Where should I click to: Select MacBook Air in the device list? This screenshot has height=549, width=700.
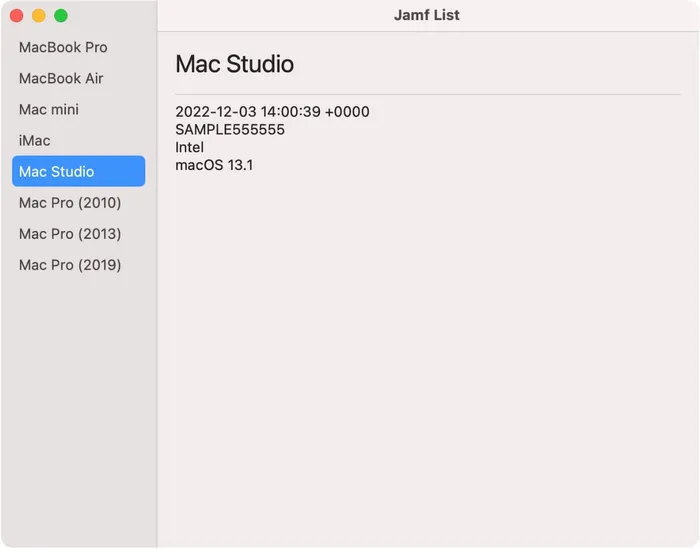pos(61,78)
